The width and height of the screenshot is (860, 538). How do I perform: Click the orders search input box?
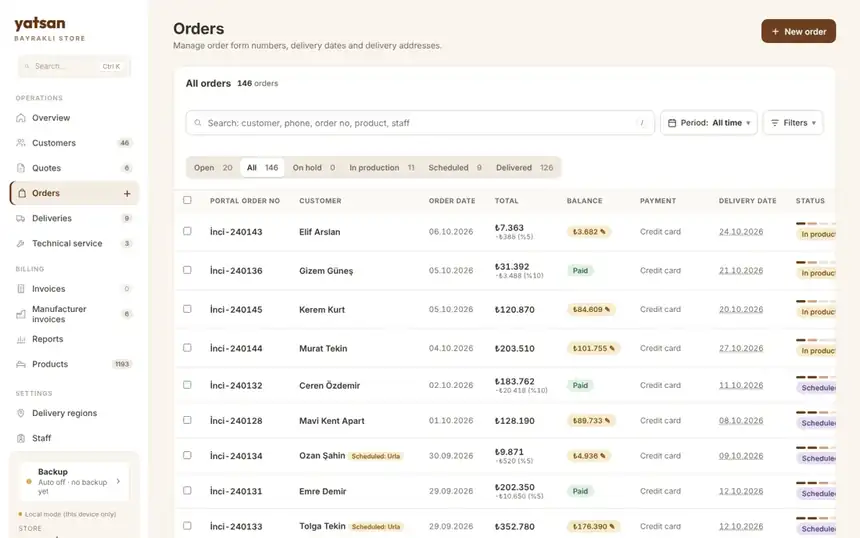(420, 123)
